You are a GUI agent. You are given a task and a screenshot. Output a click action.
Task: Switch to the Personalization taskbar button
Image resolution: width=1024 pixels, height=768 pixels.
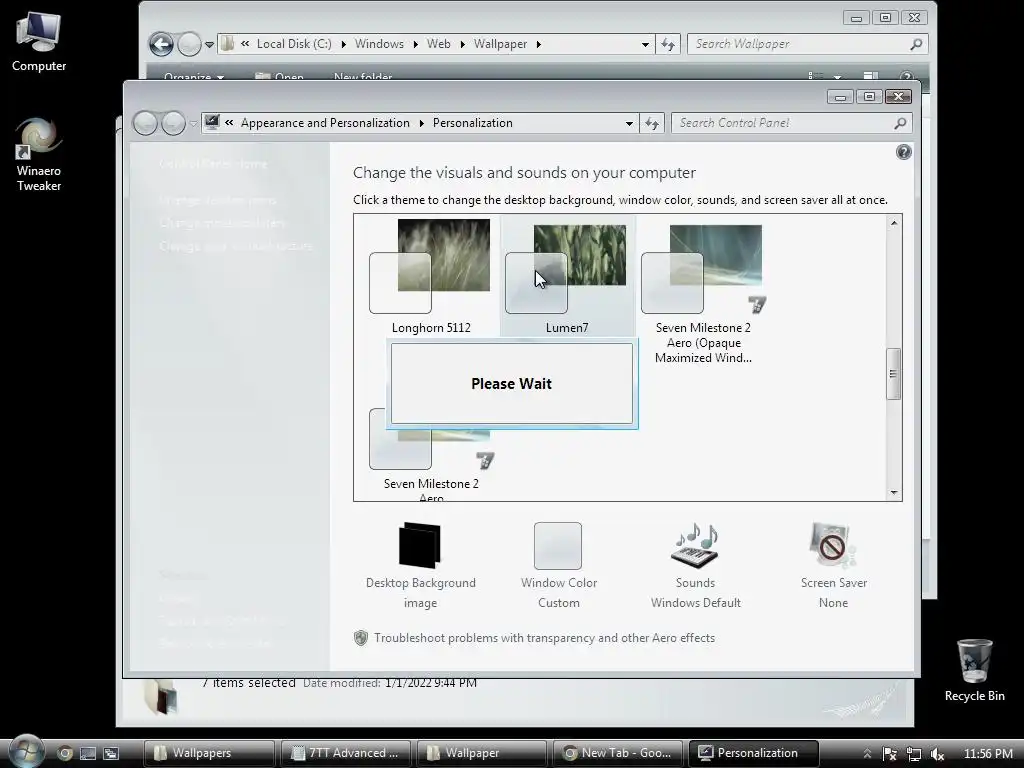[x=754, y=753]
